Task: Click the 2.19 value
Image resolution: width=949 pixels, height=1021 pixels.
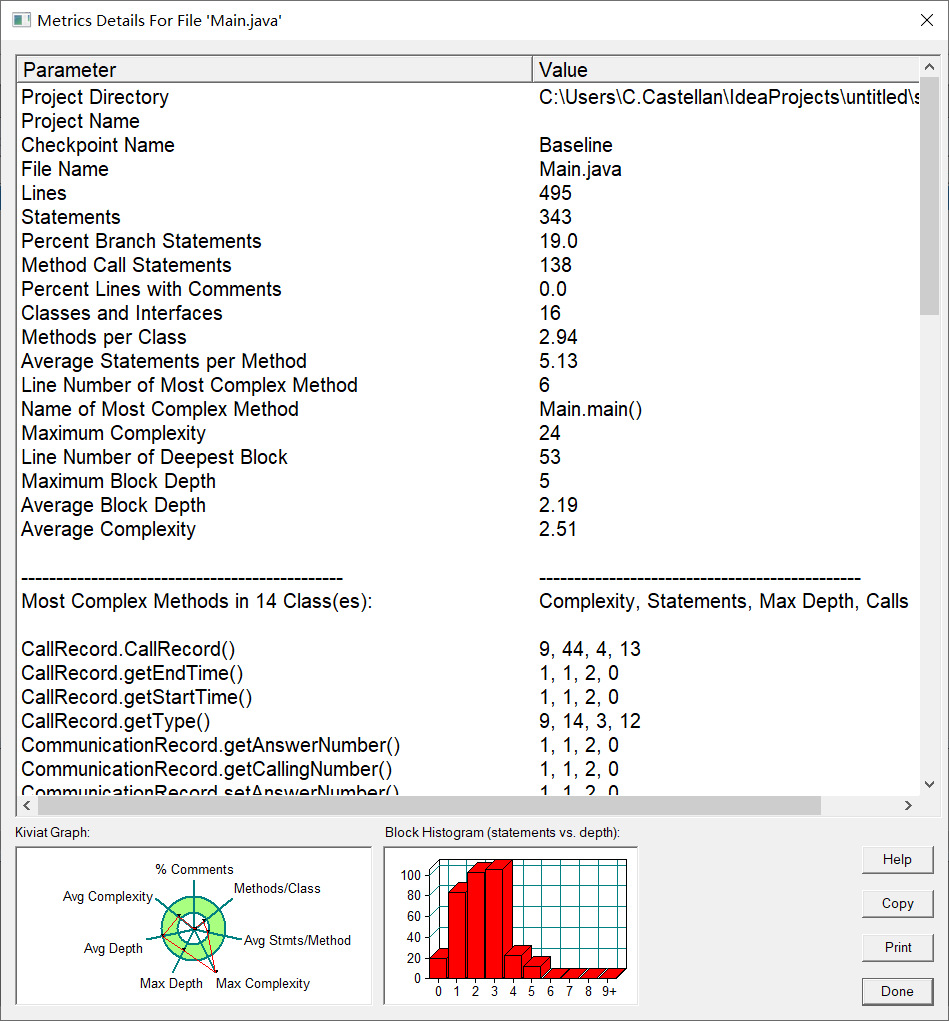Action: point(558,505)
